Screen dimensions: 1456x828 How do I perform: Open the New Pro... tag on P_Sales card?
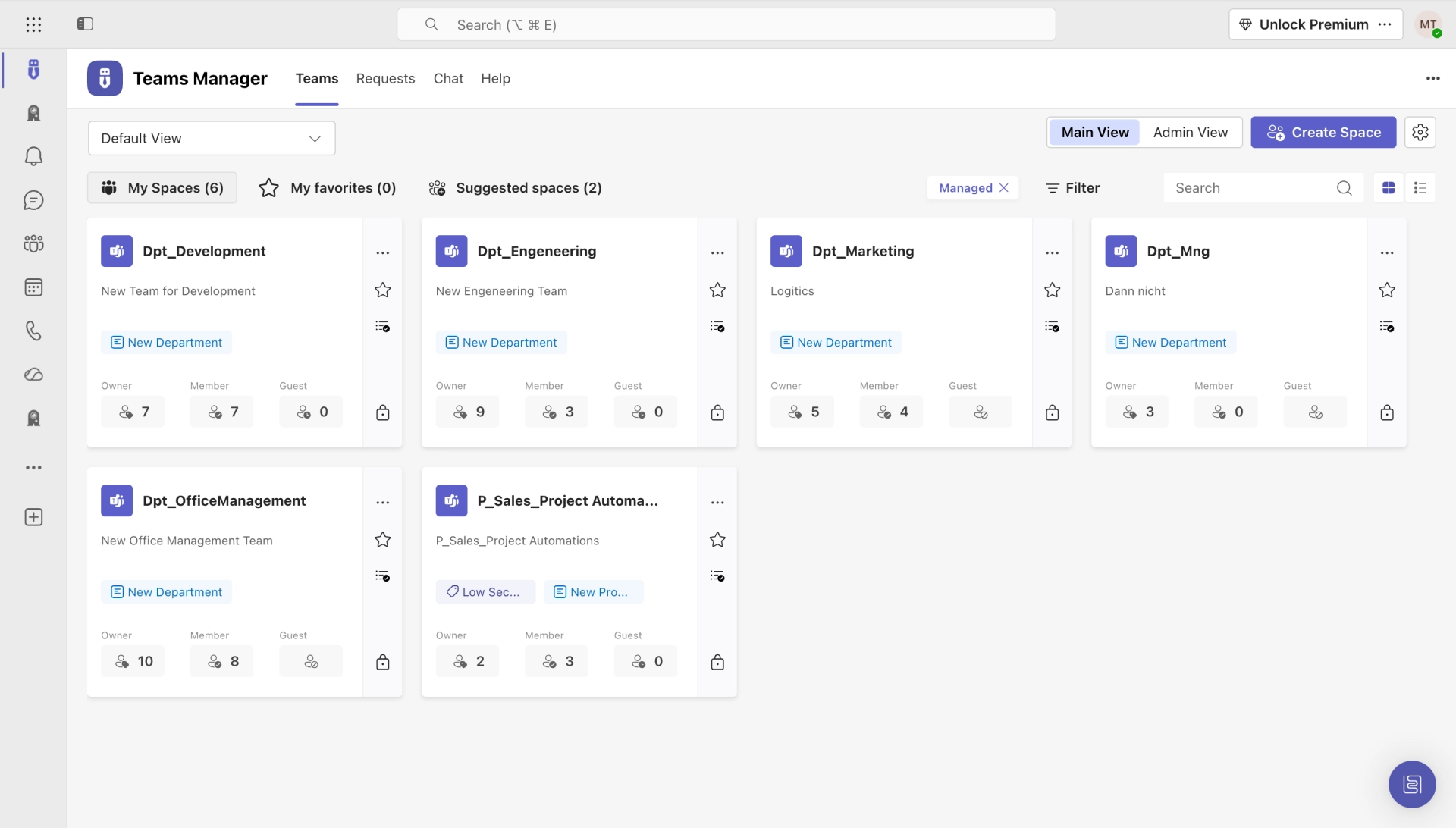pyautogui.click(x=593, y=591)
